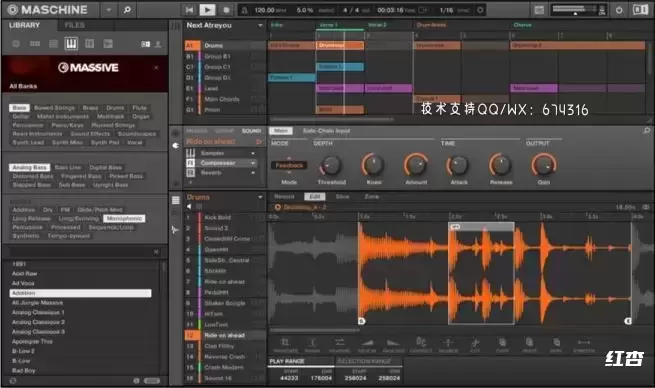Select the Samples type icon in Library
Screen dimensions: 655x388
(x=108, y=43)
